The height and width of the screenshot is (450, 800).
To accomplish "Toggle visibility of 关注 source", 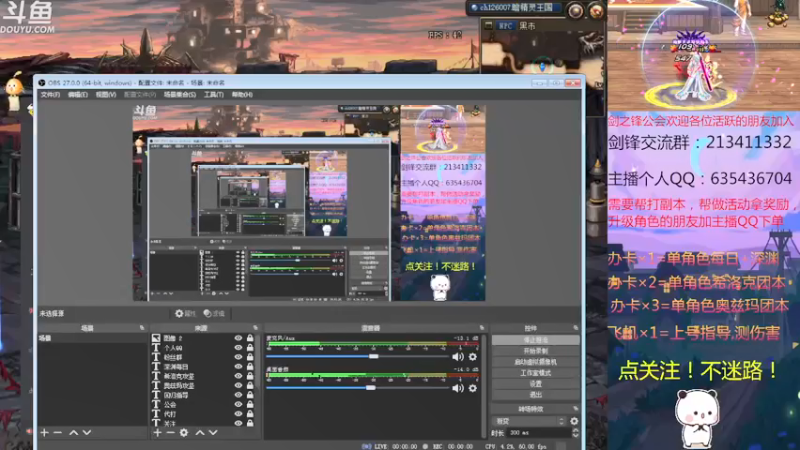I will (x=238, y=423).
